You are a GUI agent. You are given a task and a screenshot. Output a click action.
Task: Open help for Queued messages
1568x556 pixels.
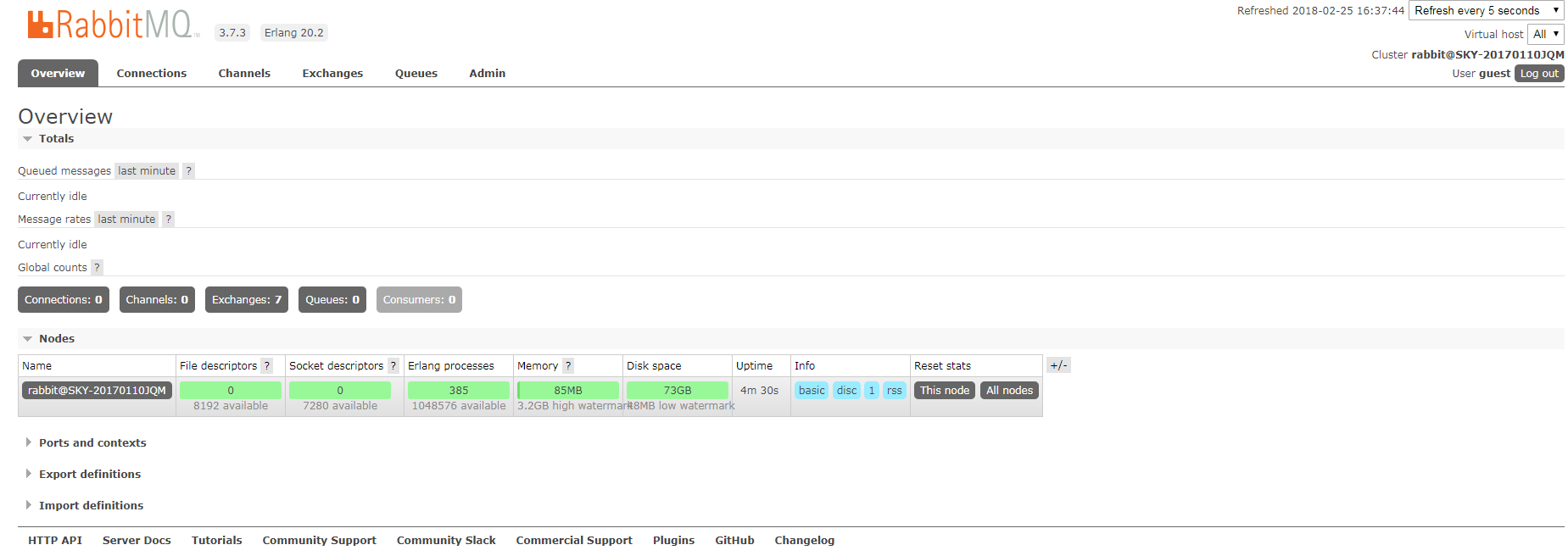point(188,171)
